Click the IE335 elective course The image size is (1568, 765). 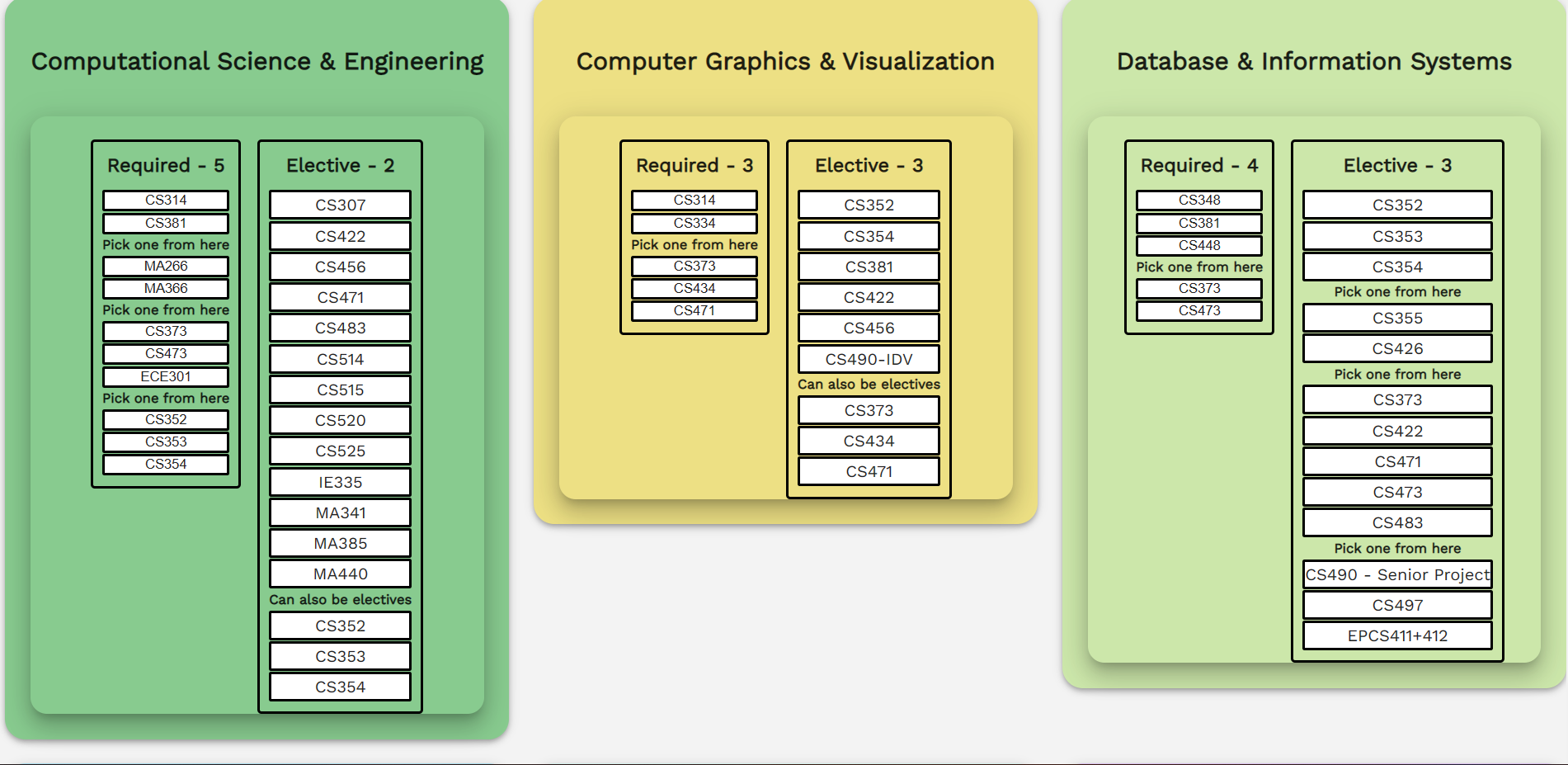pos(340,482)
